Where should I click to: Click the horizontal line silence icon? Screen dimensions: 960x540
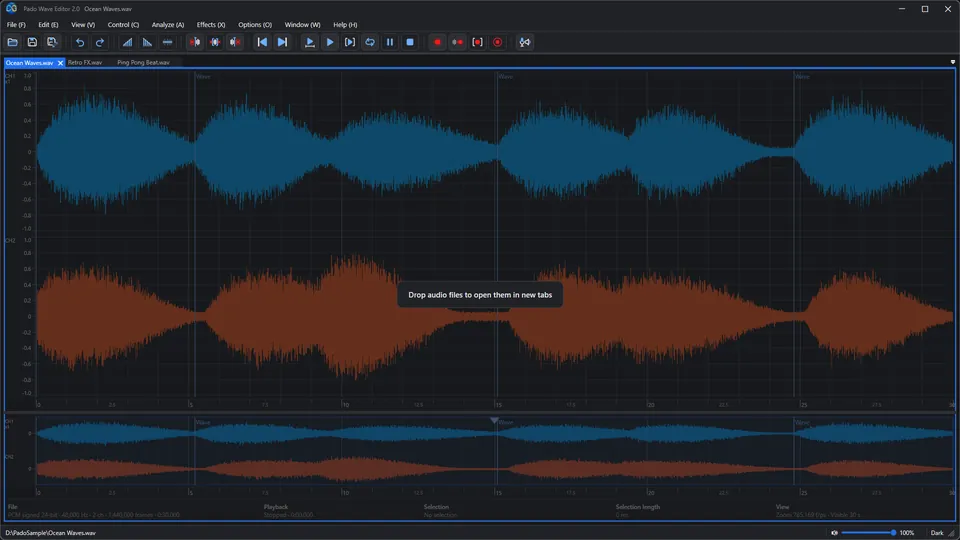click(167, 42)
